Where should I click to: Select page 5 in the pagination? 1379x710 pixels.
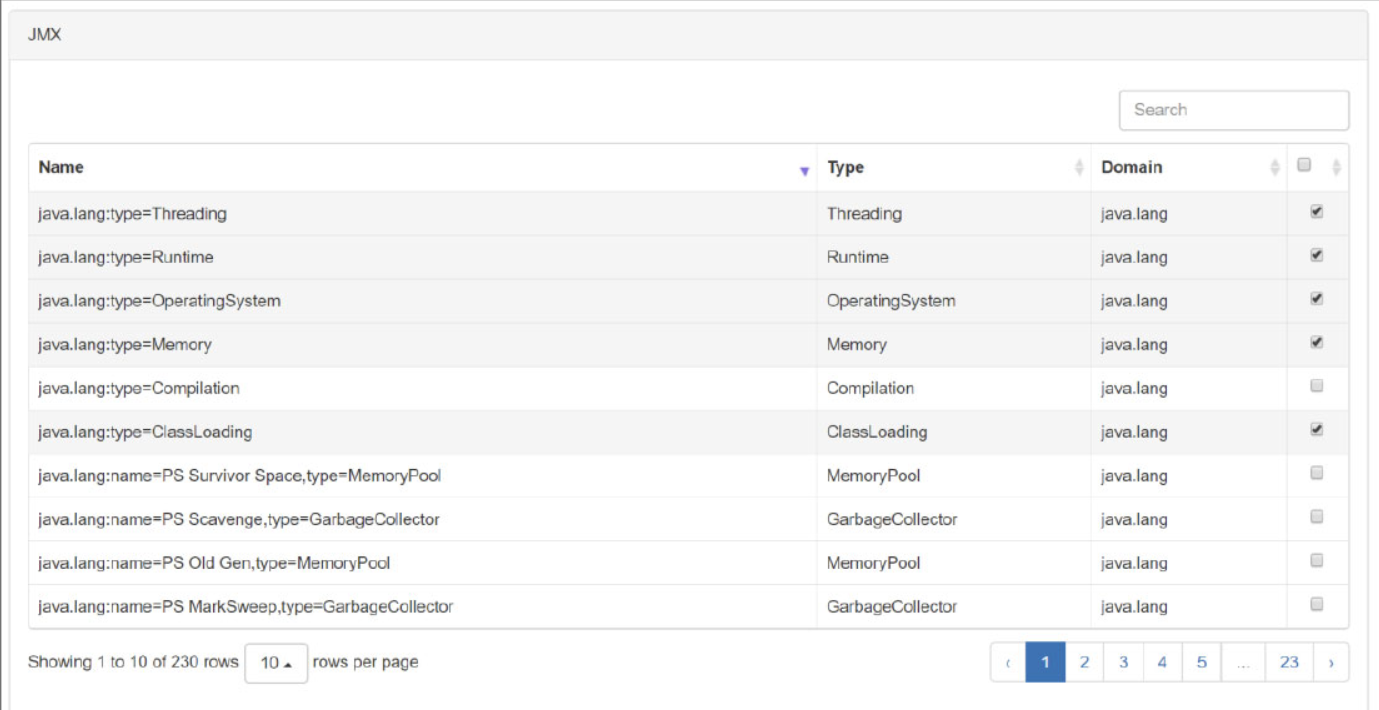(1201, 662)
